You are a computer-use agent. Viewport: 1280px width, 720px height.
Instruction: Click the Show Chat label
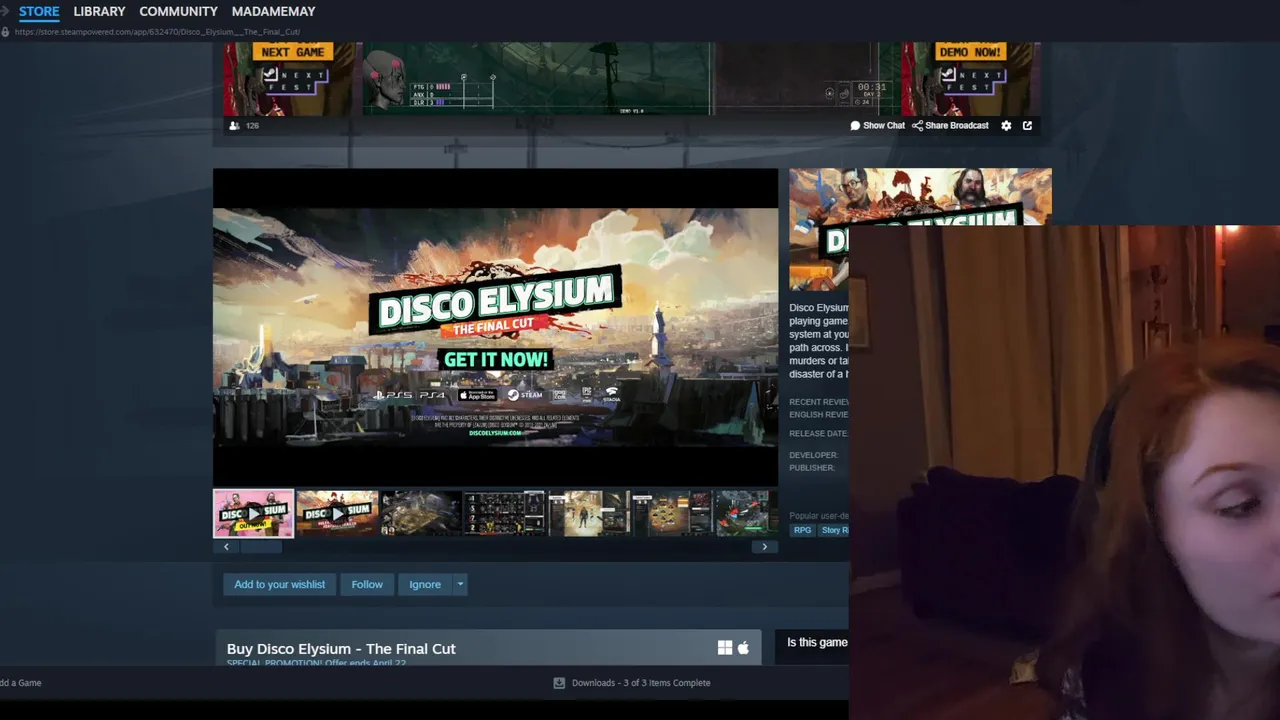click(x=884, y=126)
